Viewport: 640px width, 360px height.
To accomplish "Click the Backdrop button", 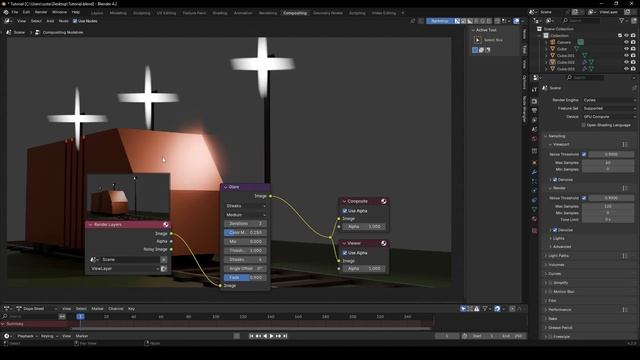I will tap(439, 21).
